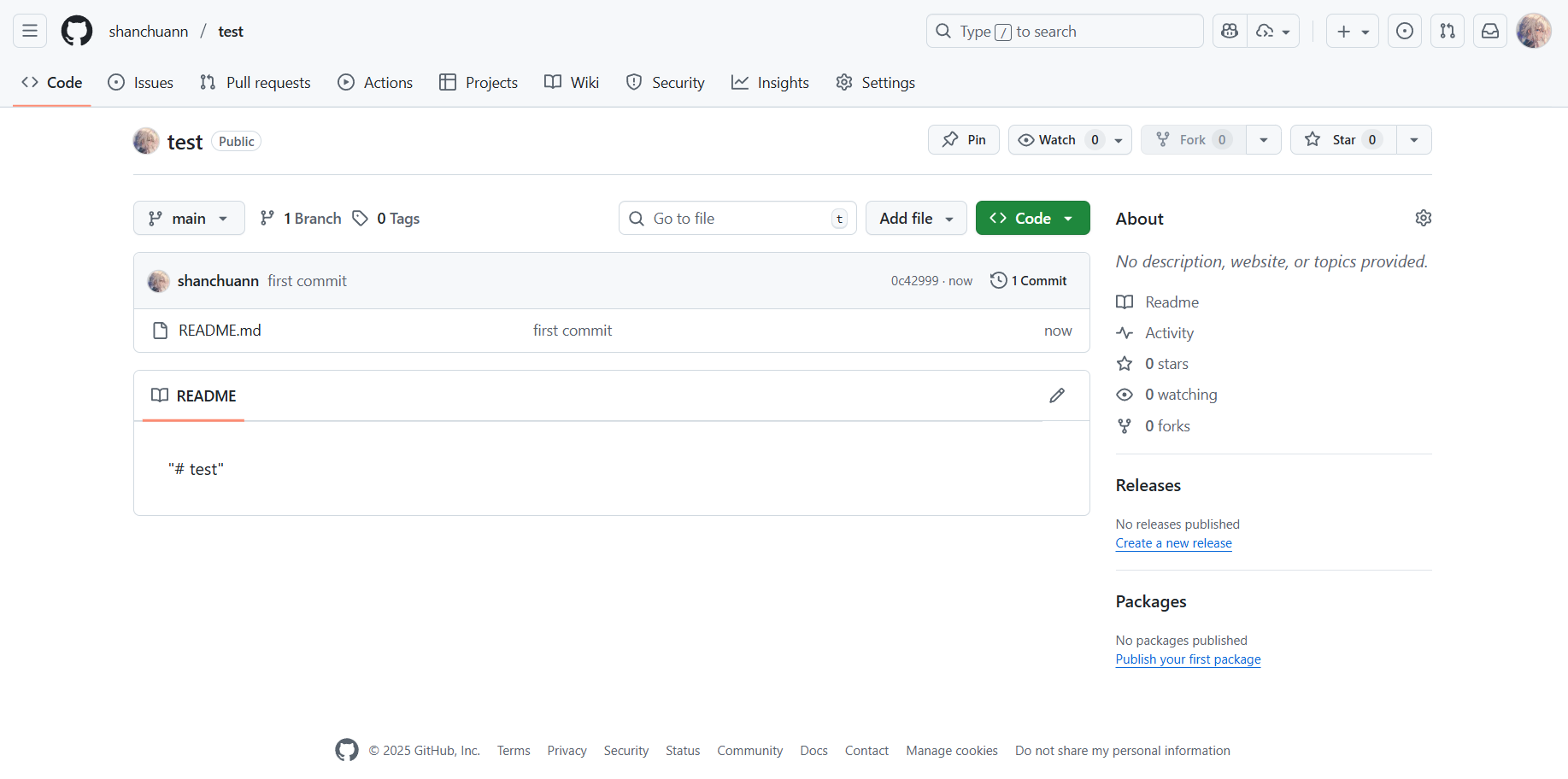Open the issues icon in header
This screenshot has width=1568, height=779.
coord(1404,32)
